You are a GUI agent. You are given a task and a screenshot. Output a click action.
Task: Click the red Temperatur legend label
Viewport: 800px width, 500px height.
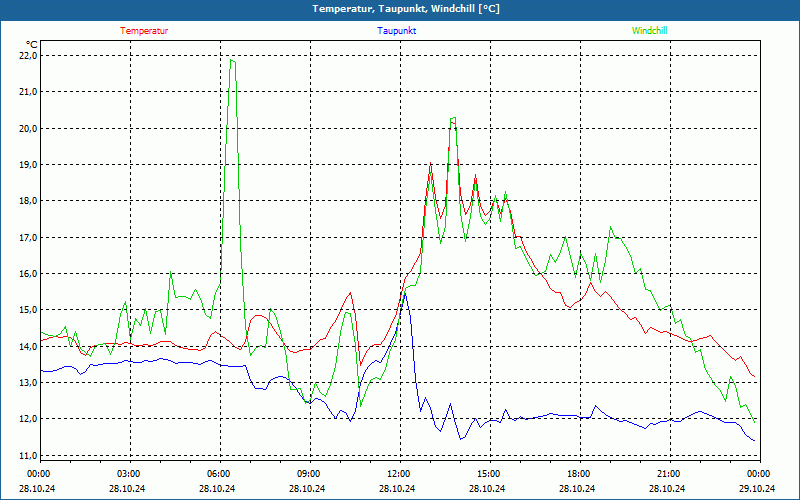point(144,31)
